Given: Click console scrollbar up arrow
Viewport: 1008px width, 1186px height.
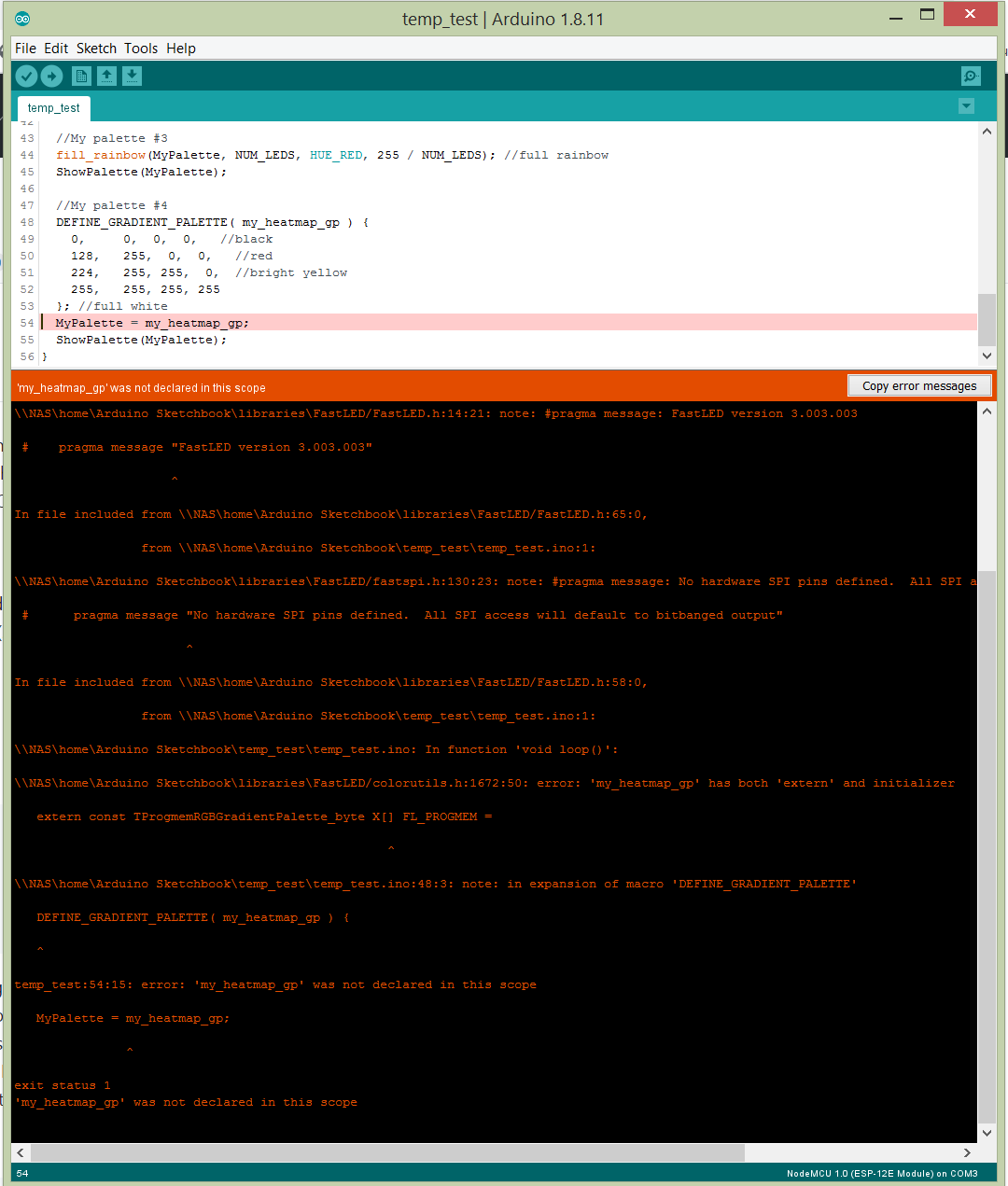Looking at the screenshot, I should point(987,412).
